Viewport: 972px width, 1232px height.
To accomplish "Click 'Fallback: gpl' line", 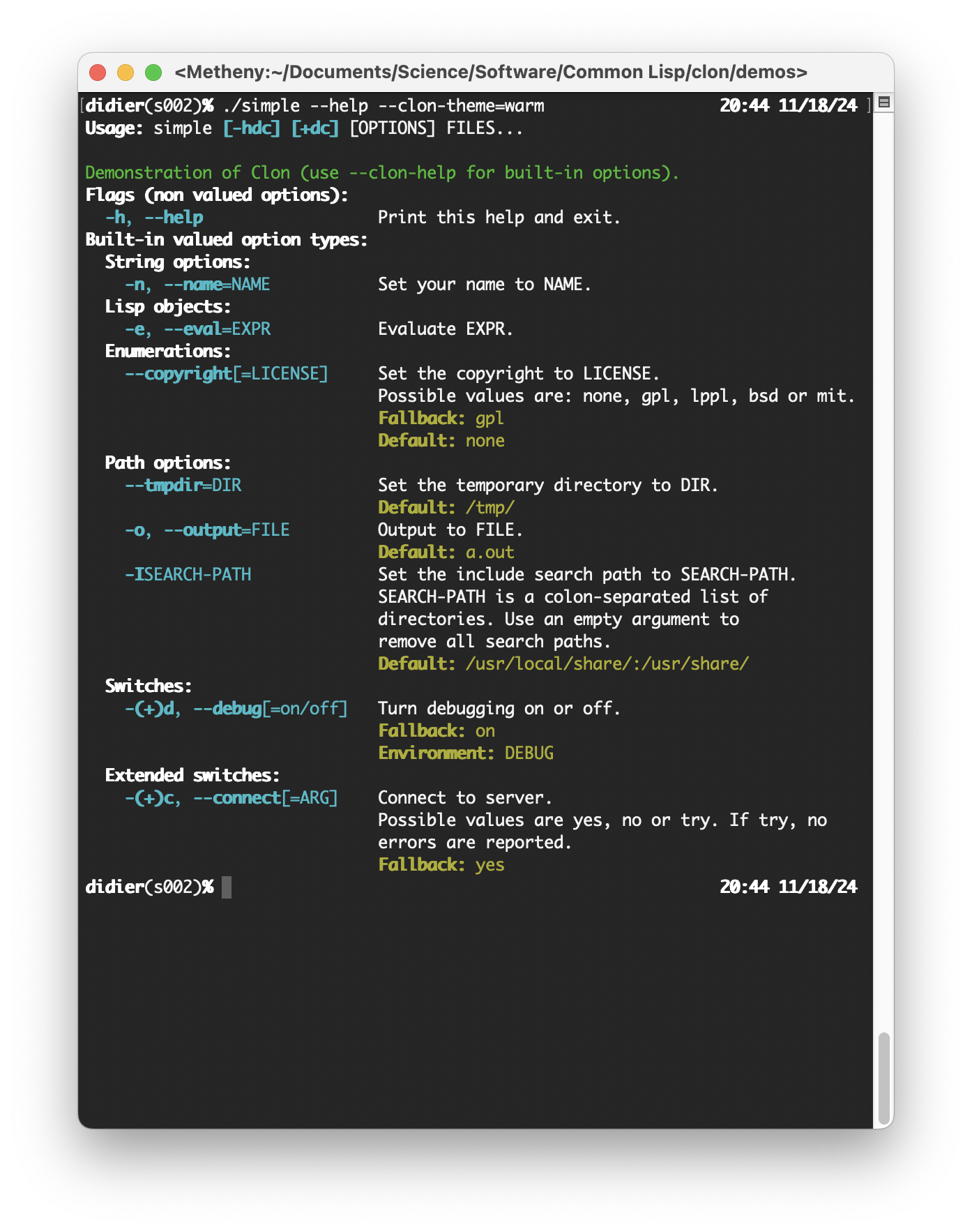I will tap(441, 419).
